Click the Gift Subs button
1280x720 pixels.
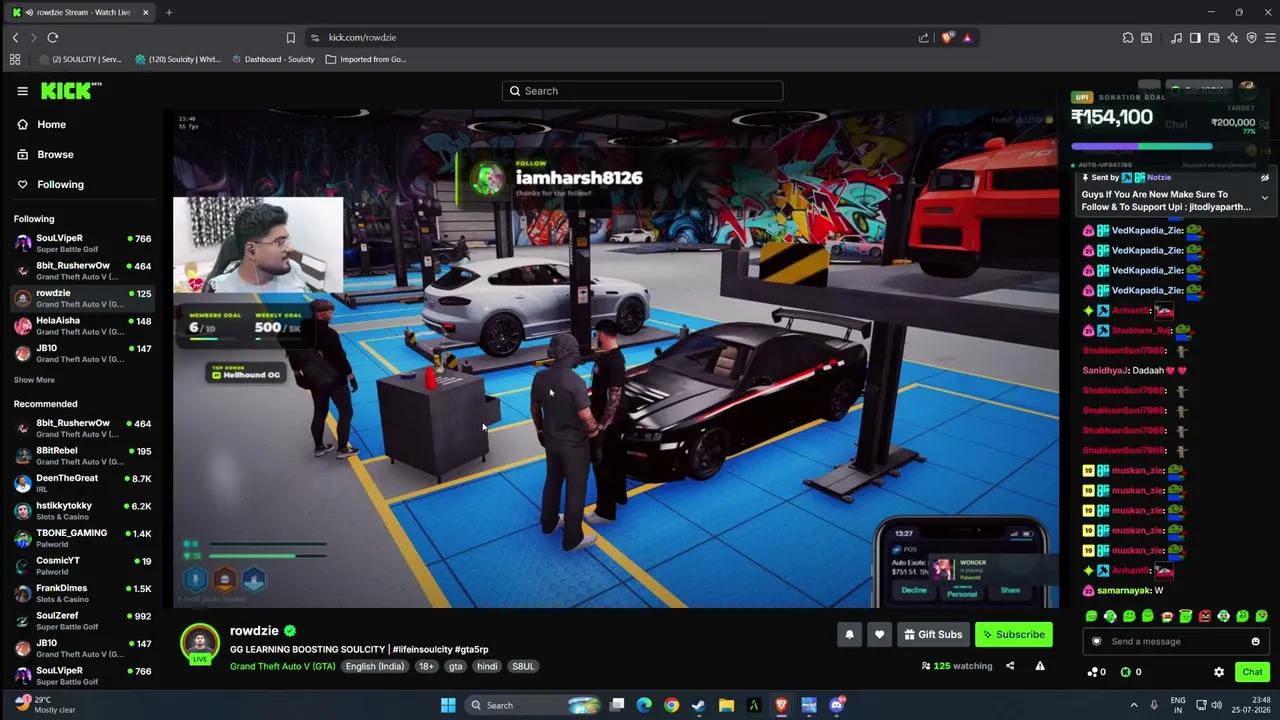[933, 634]
